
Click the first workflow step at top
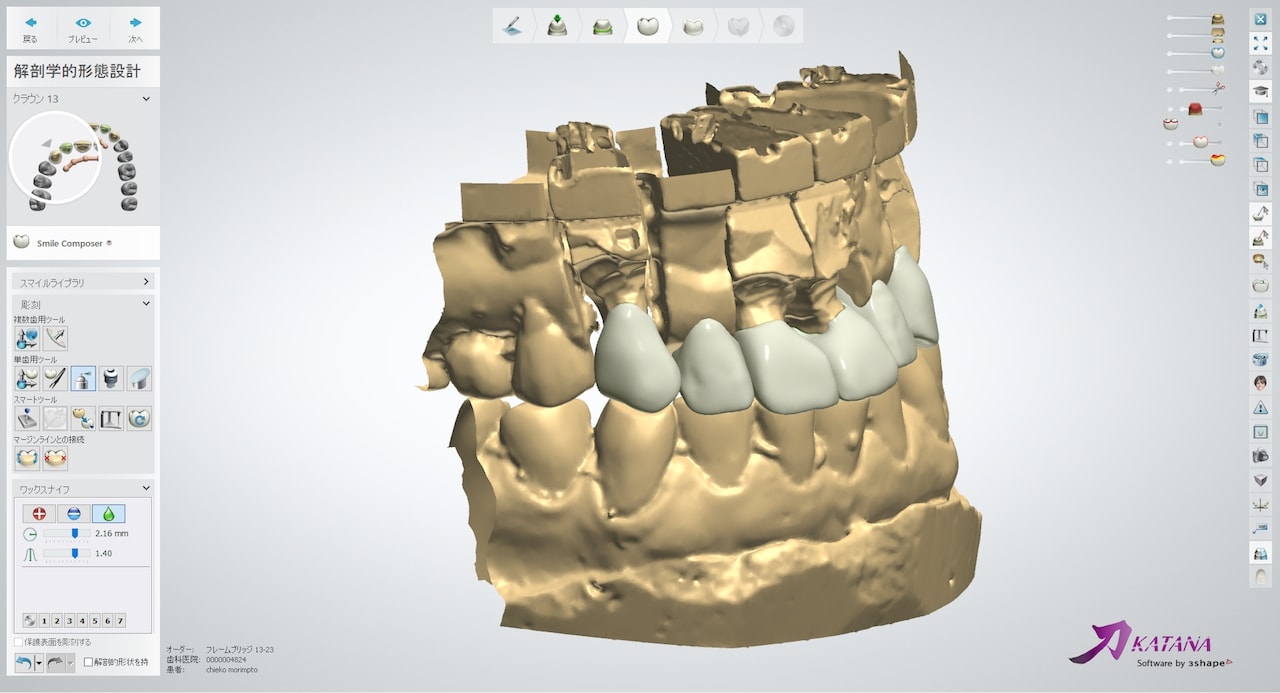tap(513, 26)
